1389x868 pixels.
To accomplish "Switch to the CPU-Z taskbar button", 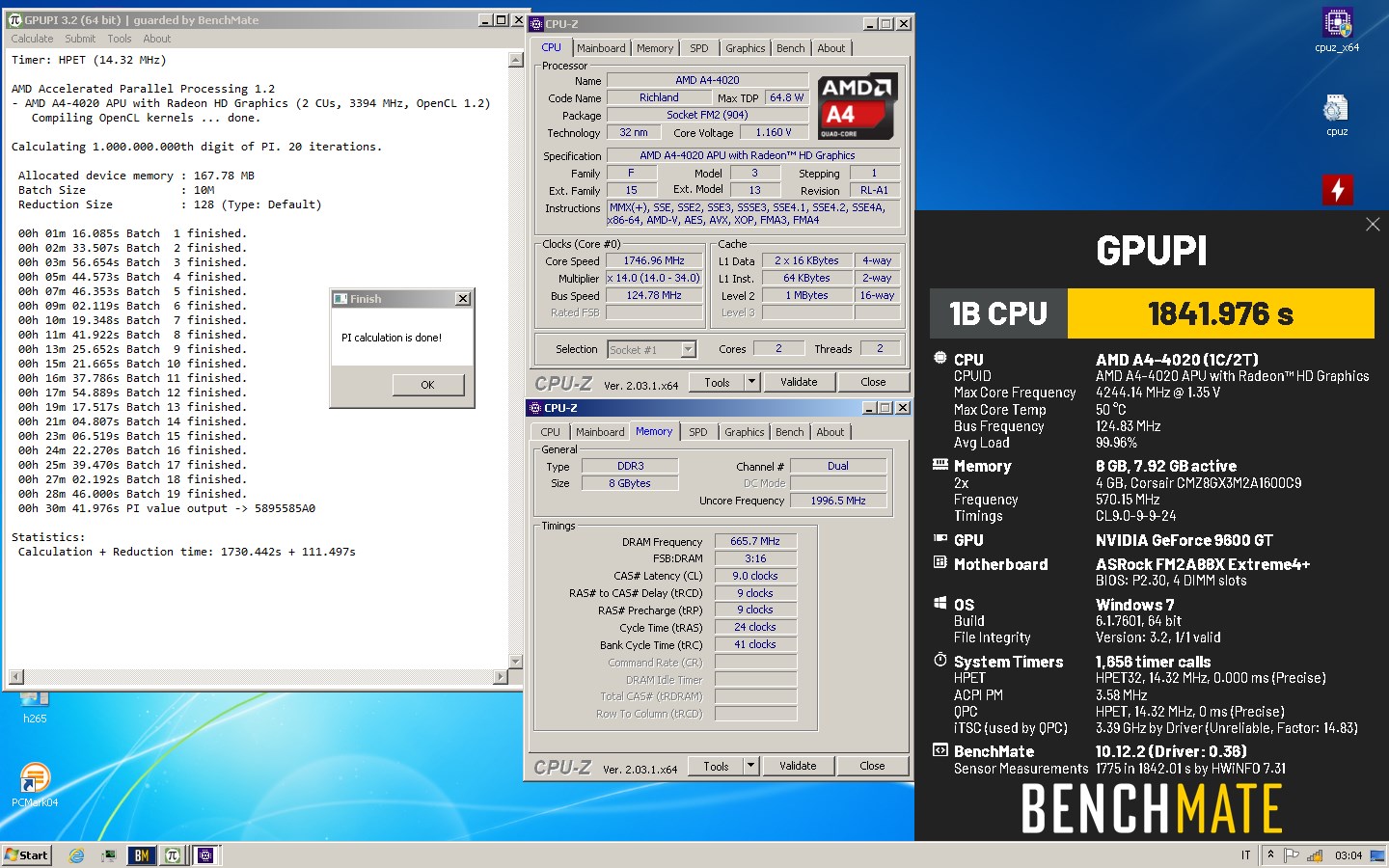I will click(204, 855).
